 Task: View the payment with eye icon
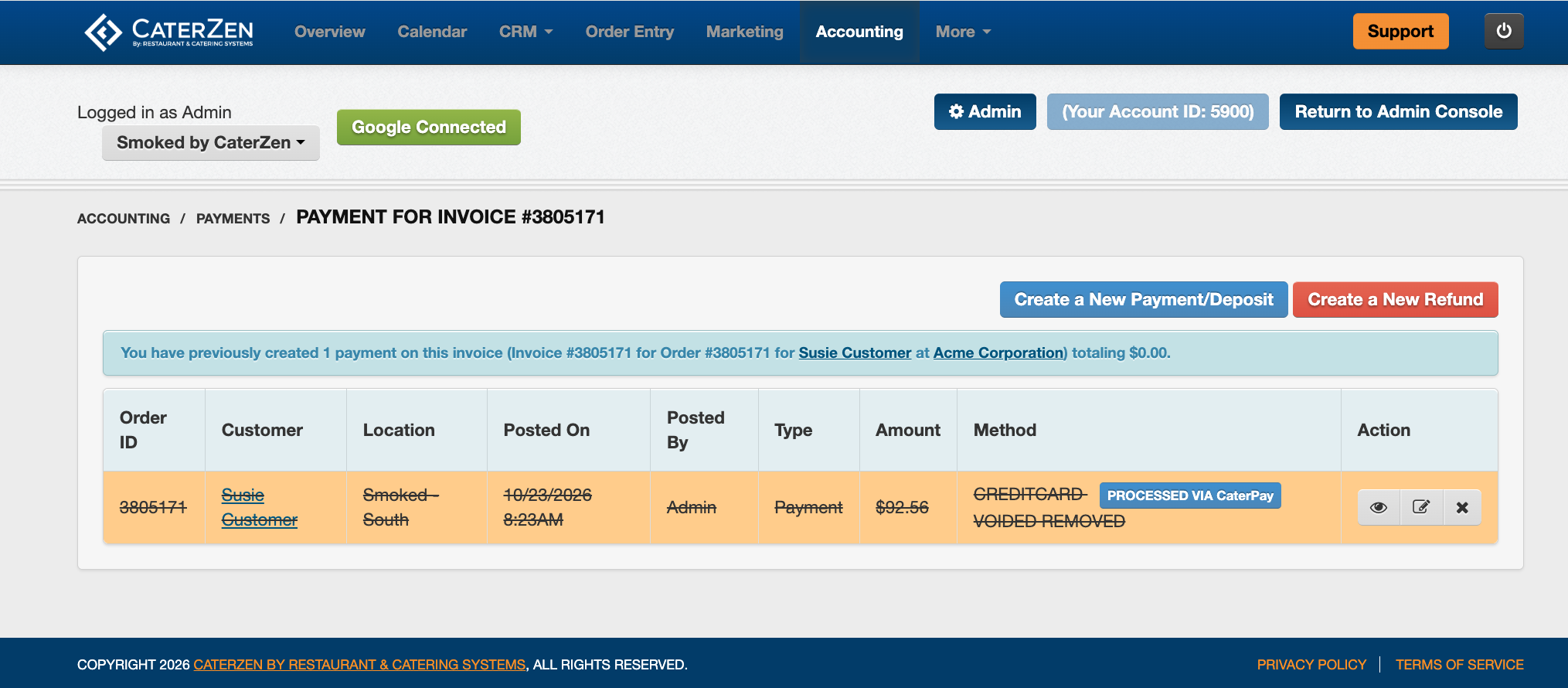click(1379, 507)
